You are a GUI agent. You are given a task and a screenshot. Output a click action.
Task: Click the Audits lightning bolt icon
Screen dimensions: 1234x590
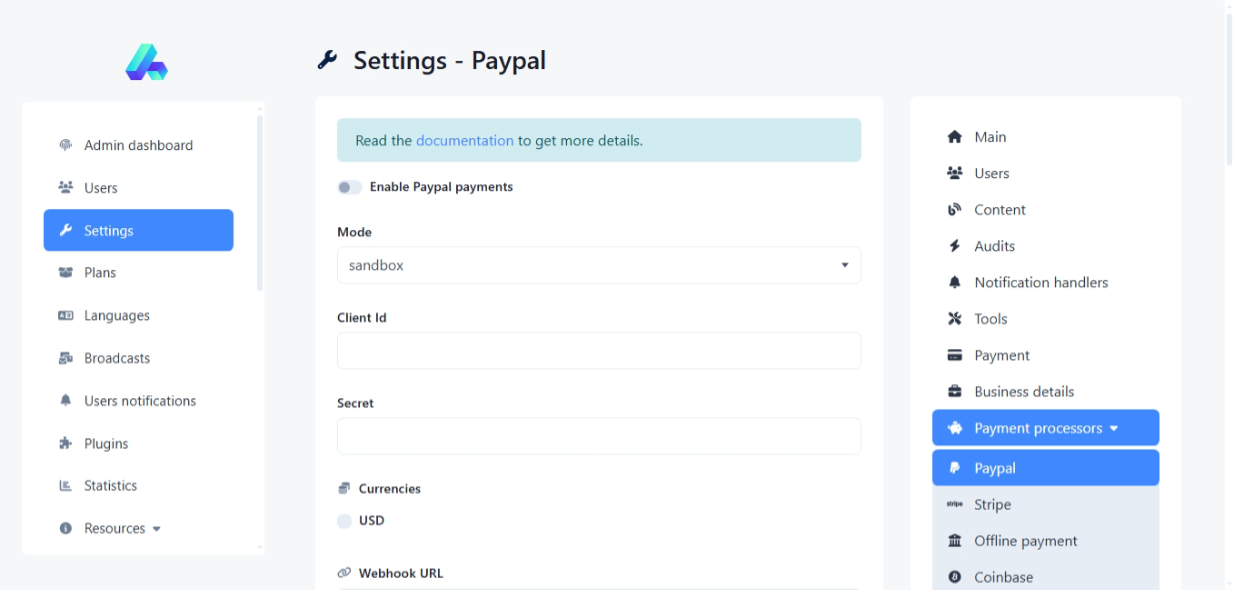[x=954, y=246]
